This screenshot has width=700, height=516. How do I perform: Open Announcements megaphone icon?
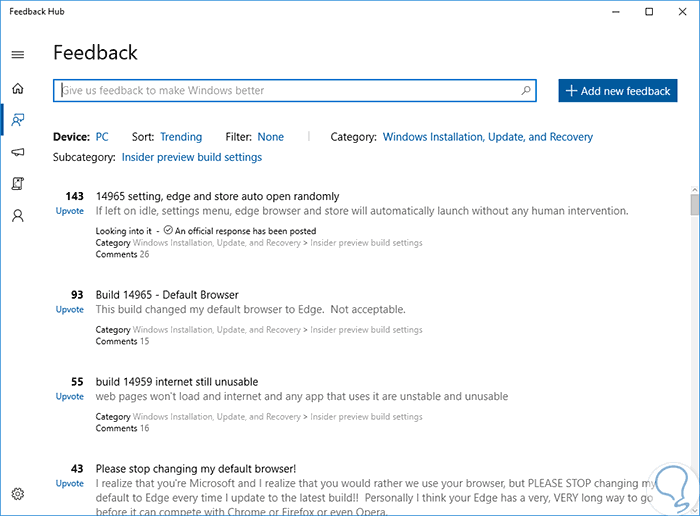pyautogui.click(x=18, y=152)
